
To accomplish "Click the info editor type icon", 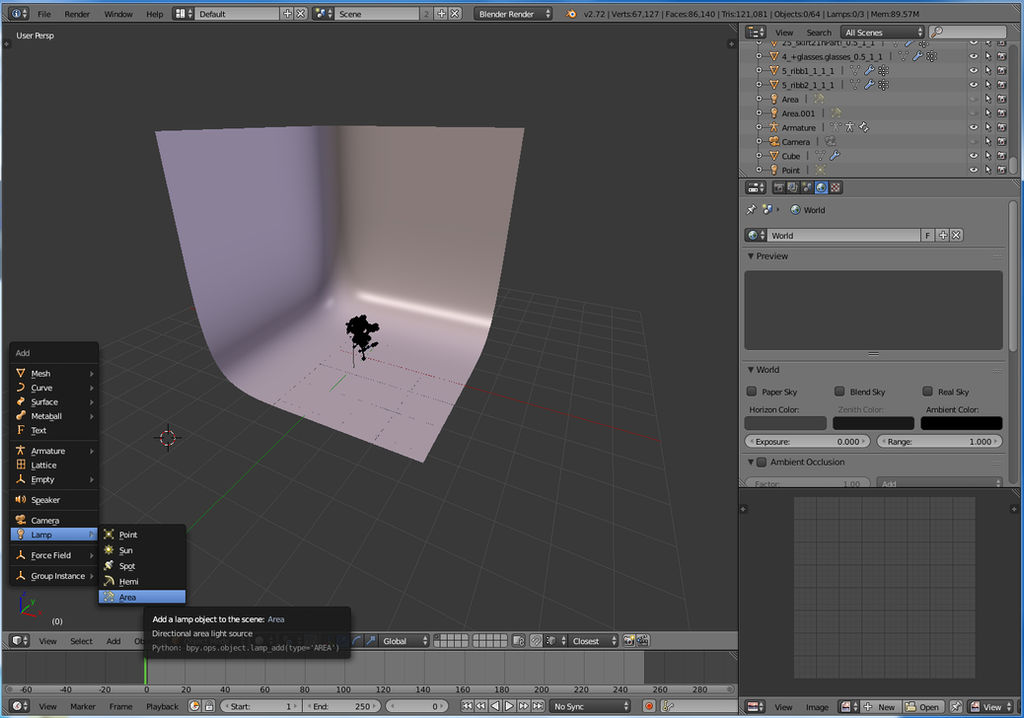I will [x=18, y=14].
